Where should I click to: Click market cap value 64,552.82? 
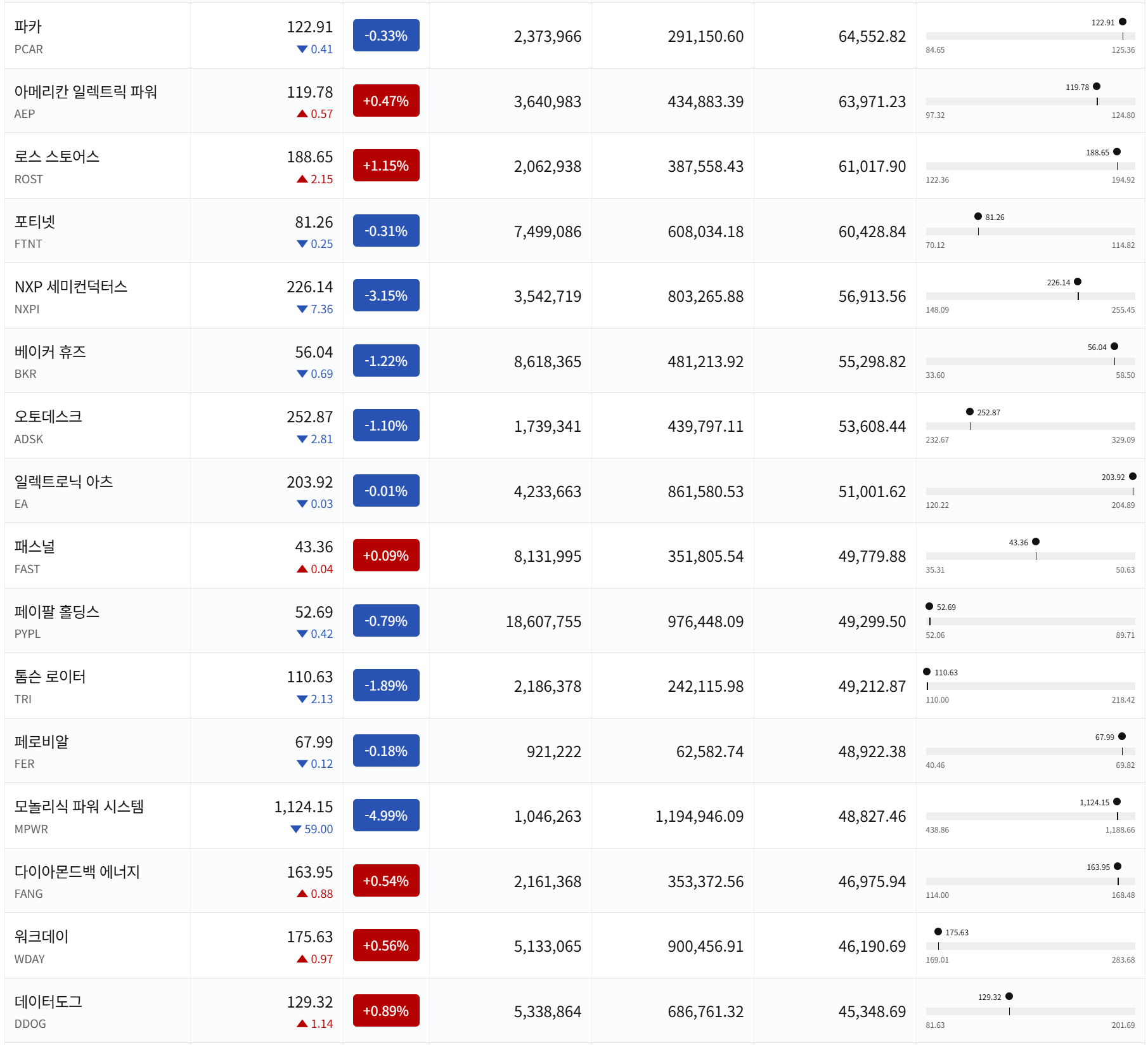click(872, 37)
